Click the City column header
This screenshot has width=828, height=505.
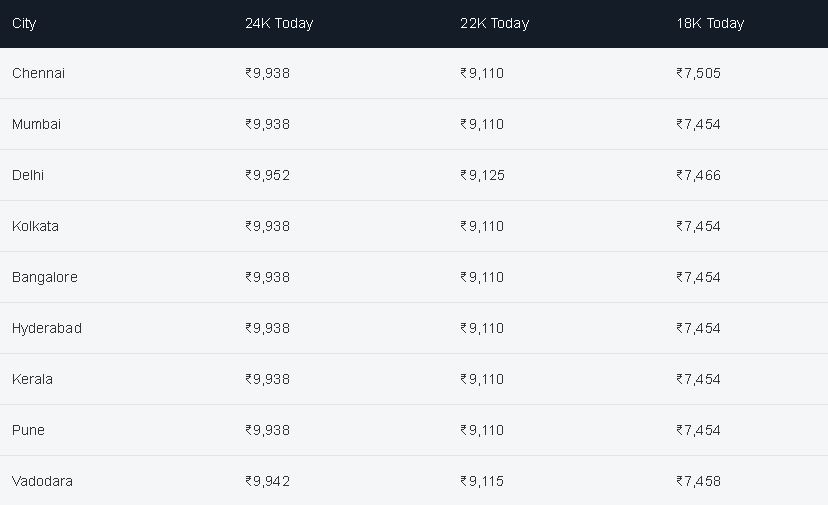24,24
